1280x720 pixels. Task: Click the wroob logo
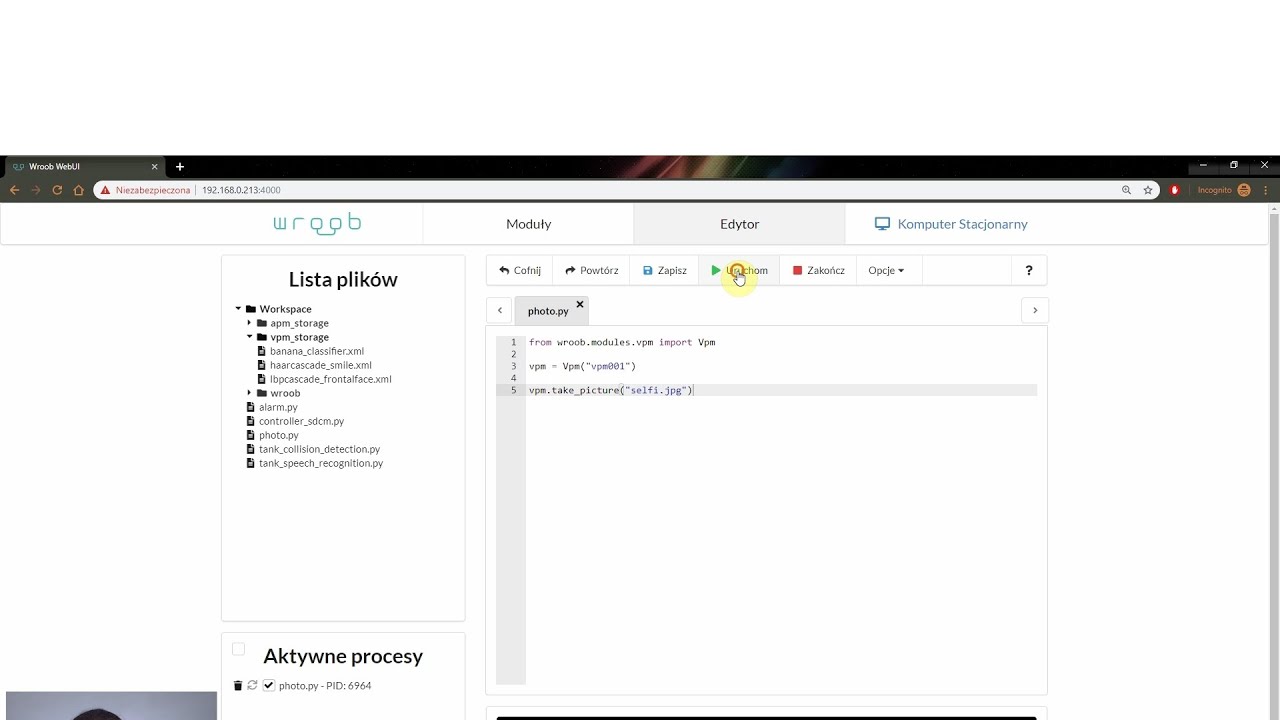point(317,224)
